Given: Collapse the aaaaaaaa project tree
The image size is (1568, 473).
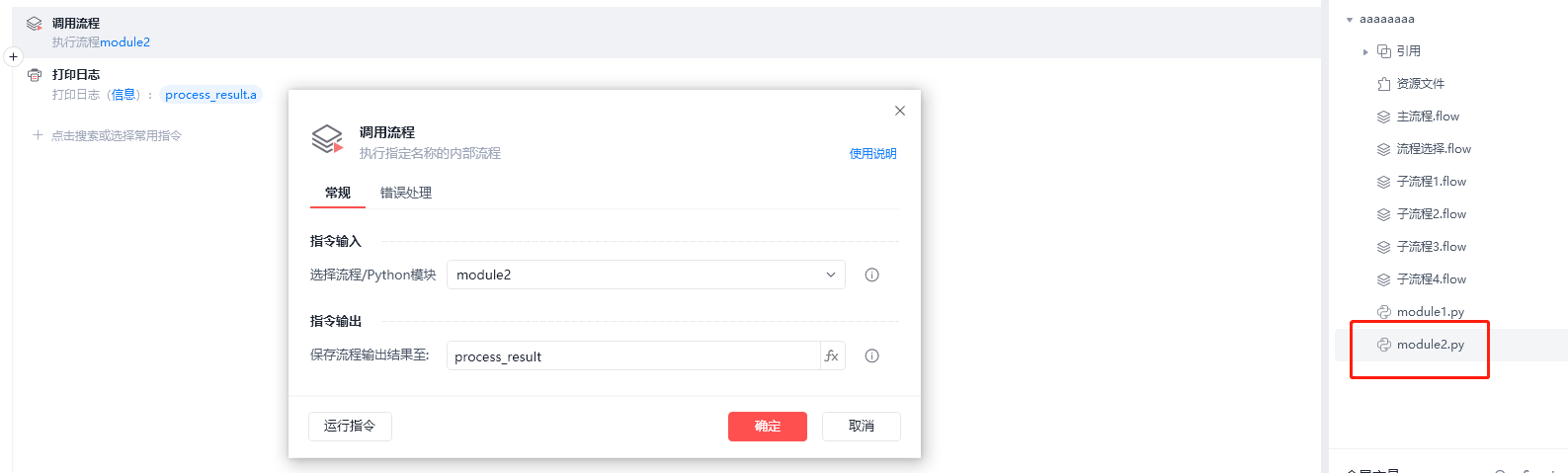Looking at the screenshot, I should [x=1350, y=20].
